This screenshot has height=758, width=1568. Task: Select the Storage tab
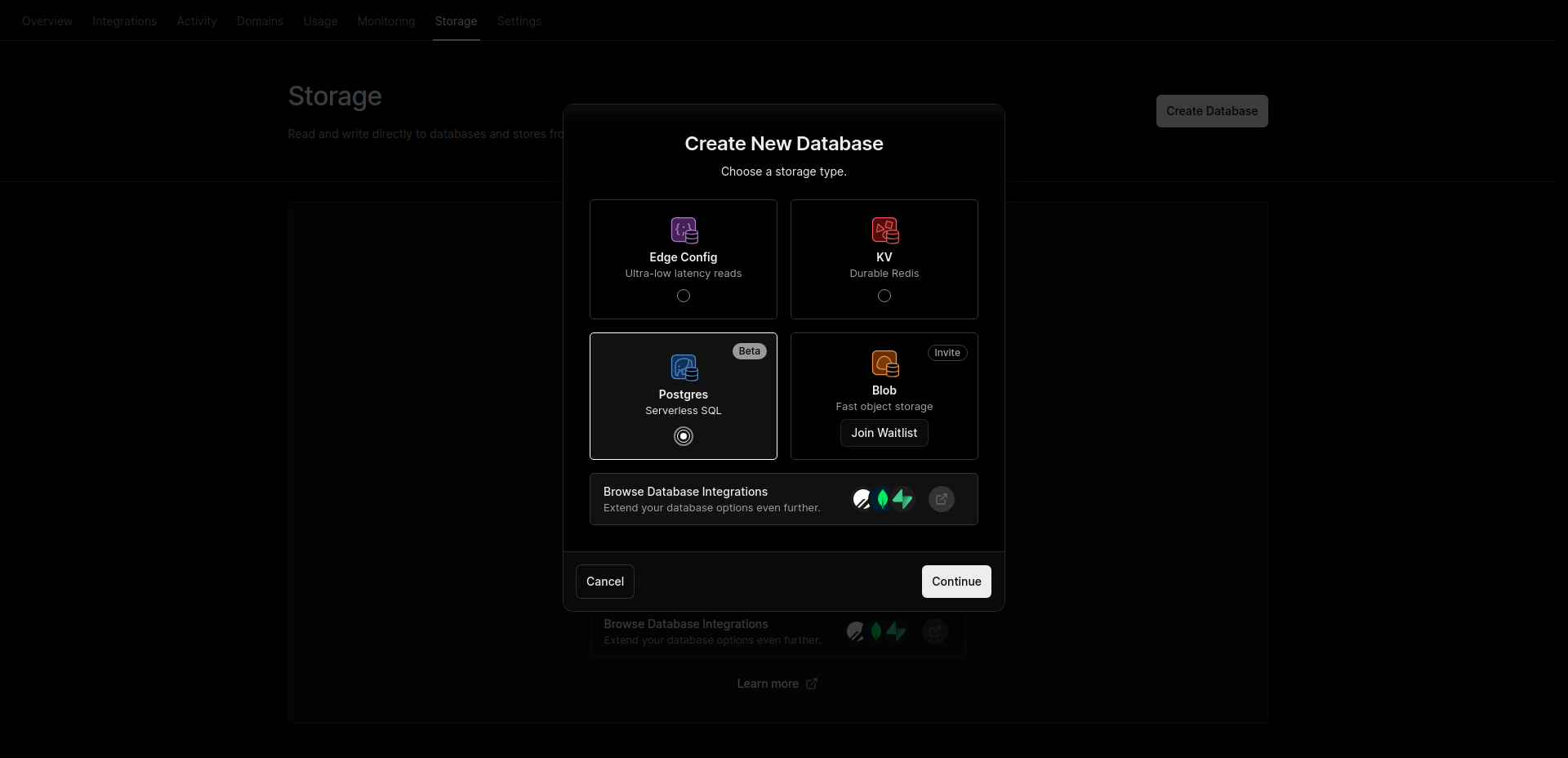click(457, 21)
